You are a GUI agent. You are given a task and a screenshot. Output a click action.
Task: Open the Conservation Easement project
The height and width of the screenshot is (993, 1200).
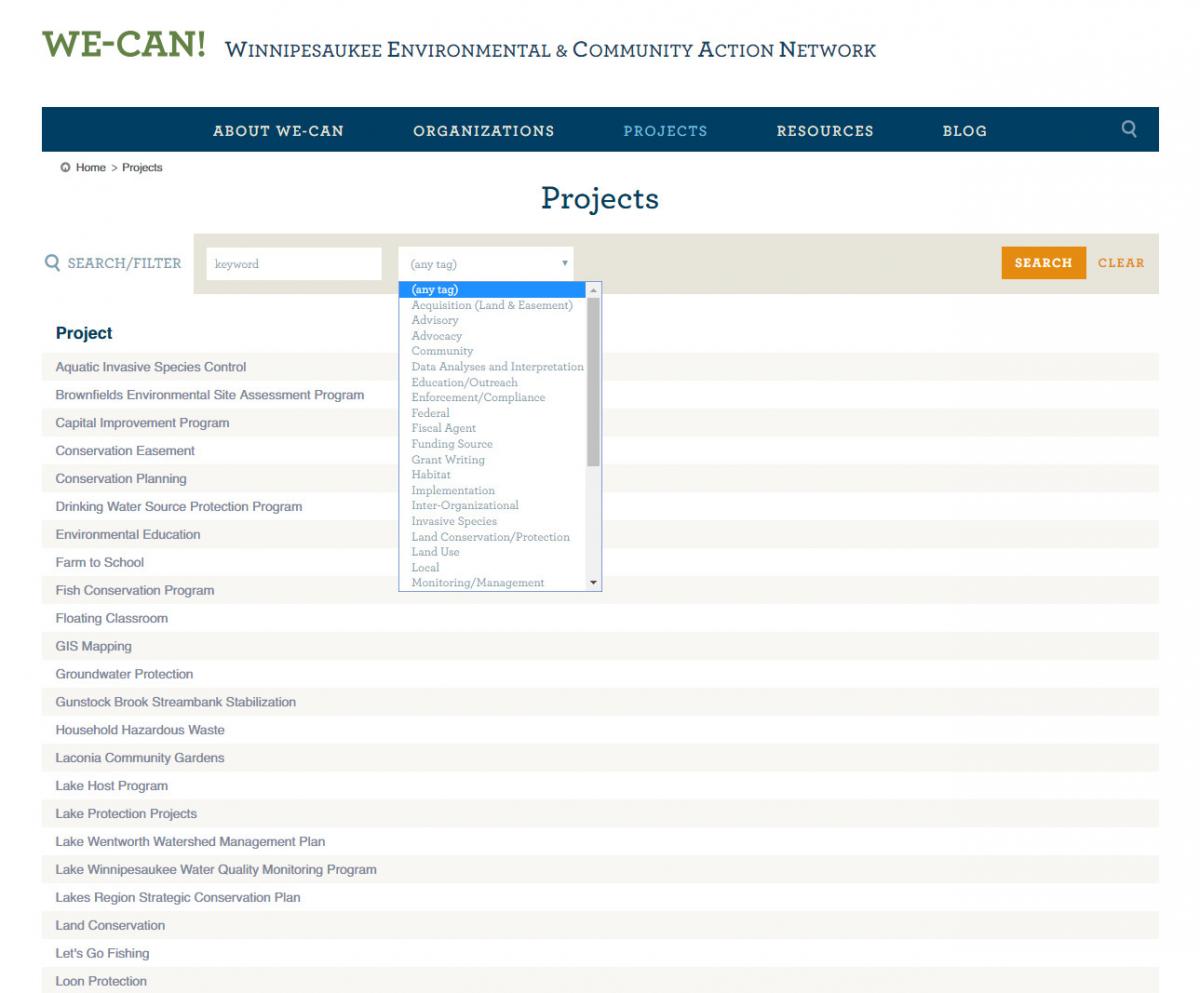(125, 451)
